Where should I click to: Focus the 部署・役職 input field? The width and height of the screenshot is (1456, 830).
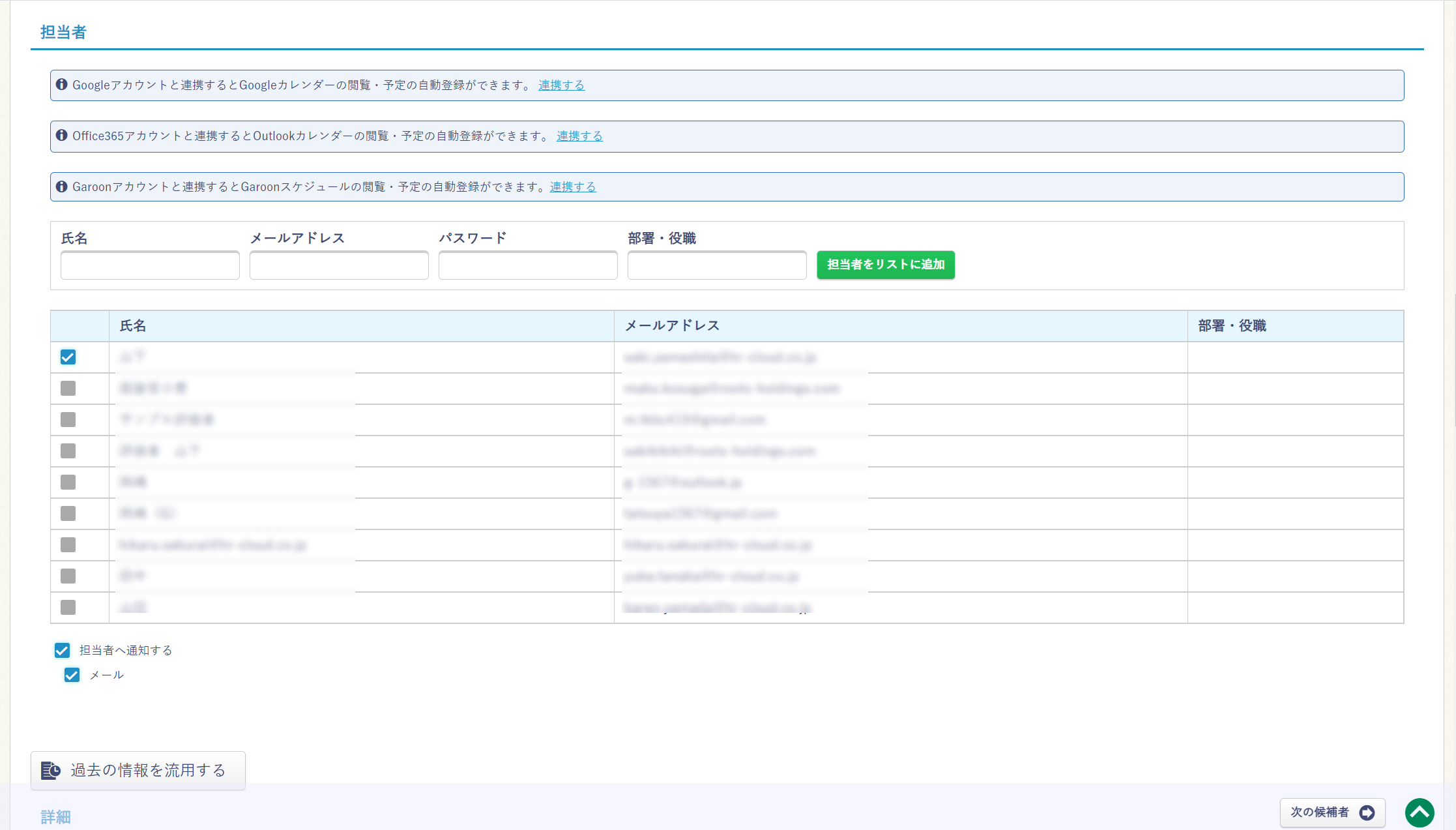click(717, 265)
